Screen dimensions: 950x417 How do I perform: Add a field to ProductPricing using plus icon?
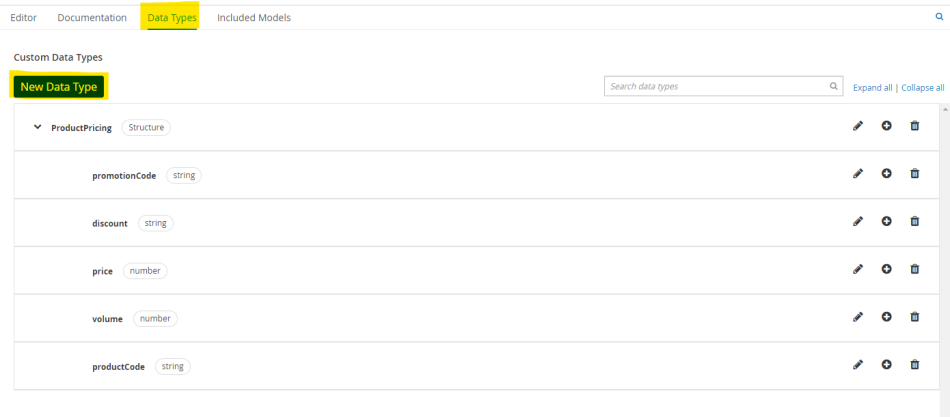click(x=886, y=126)
